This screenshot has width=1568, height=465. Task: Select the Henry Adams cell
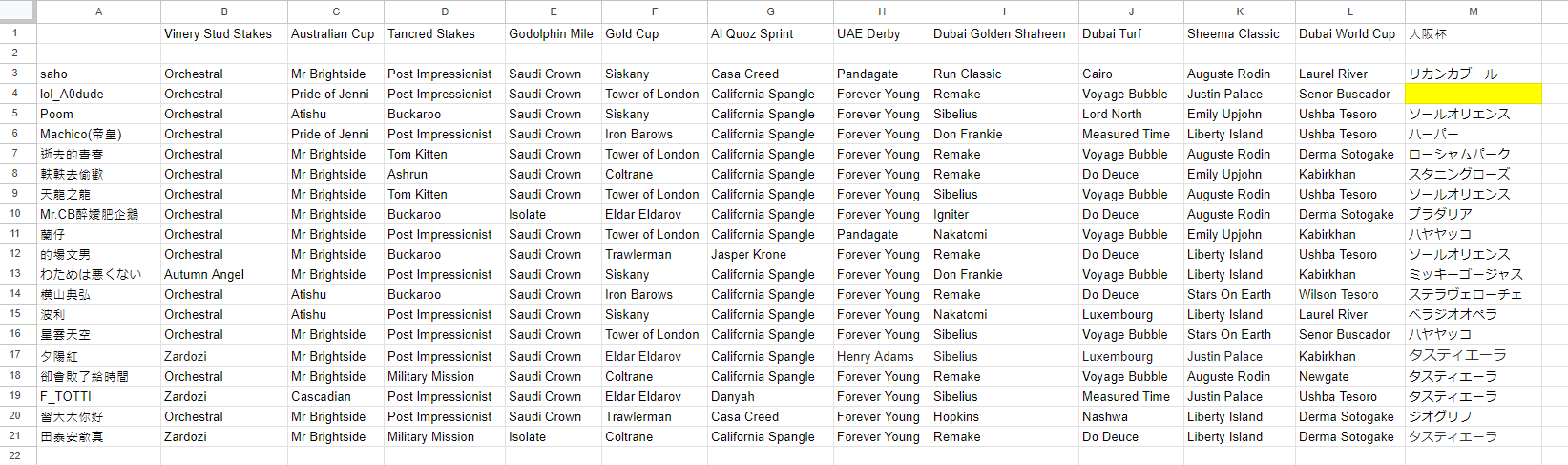pyautogui.click(x=881, y=356)
